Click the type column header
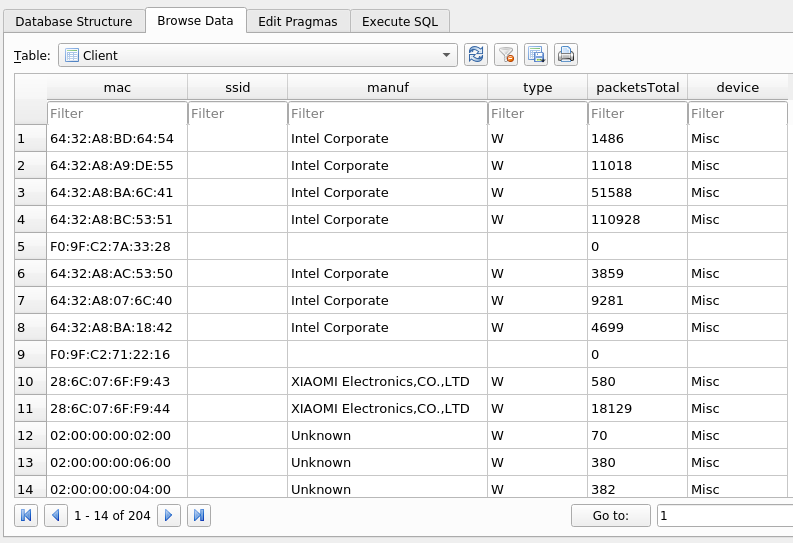The image size is (793, 543). pos(537,88)
